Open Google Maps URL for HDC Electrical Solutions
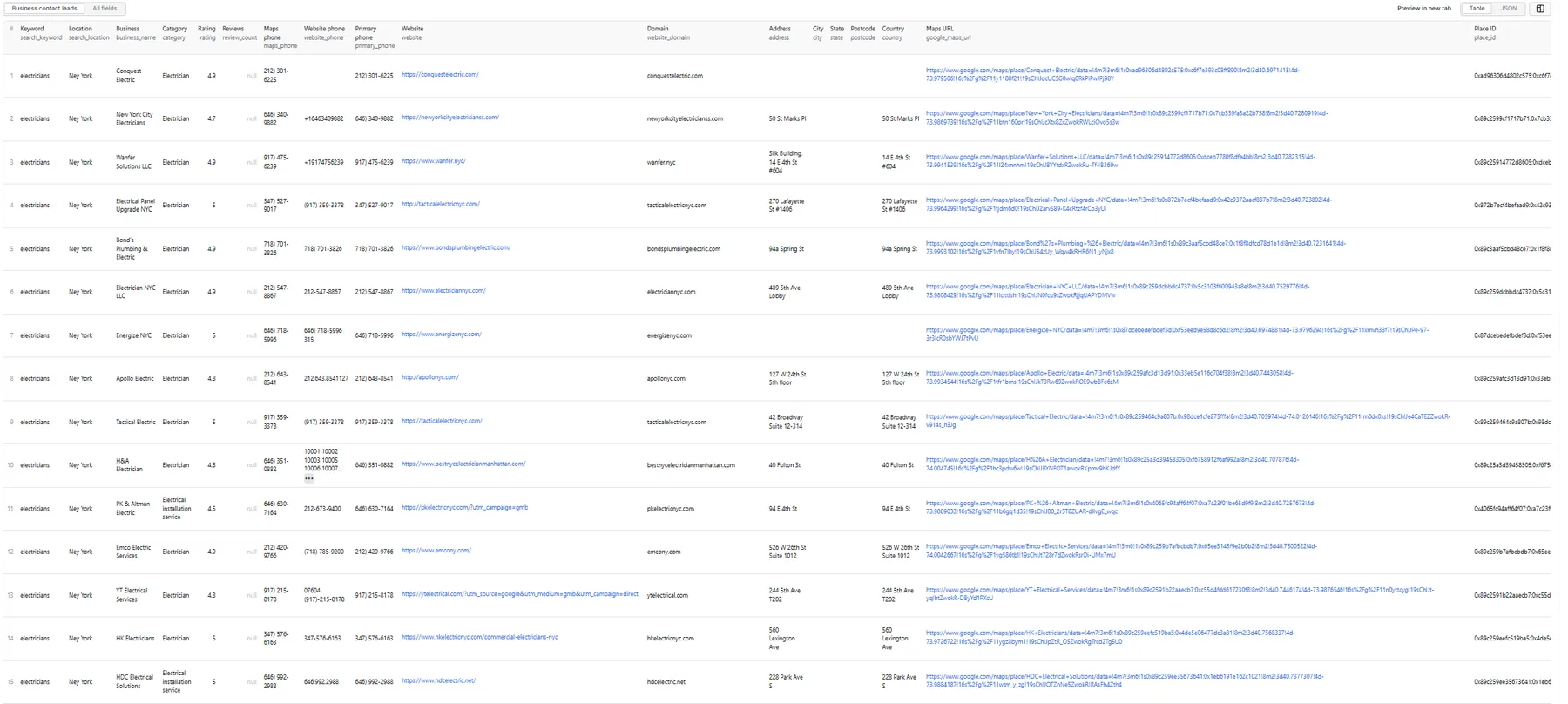This screenshot has width=1568, height=704. coord(1125,680)
